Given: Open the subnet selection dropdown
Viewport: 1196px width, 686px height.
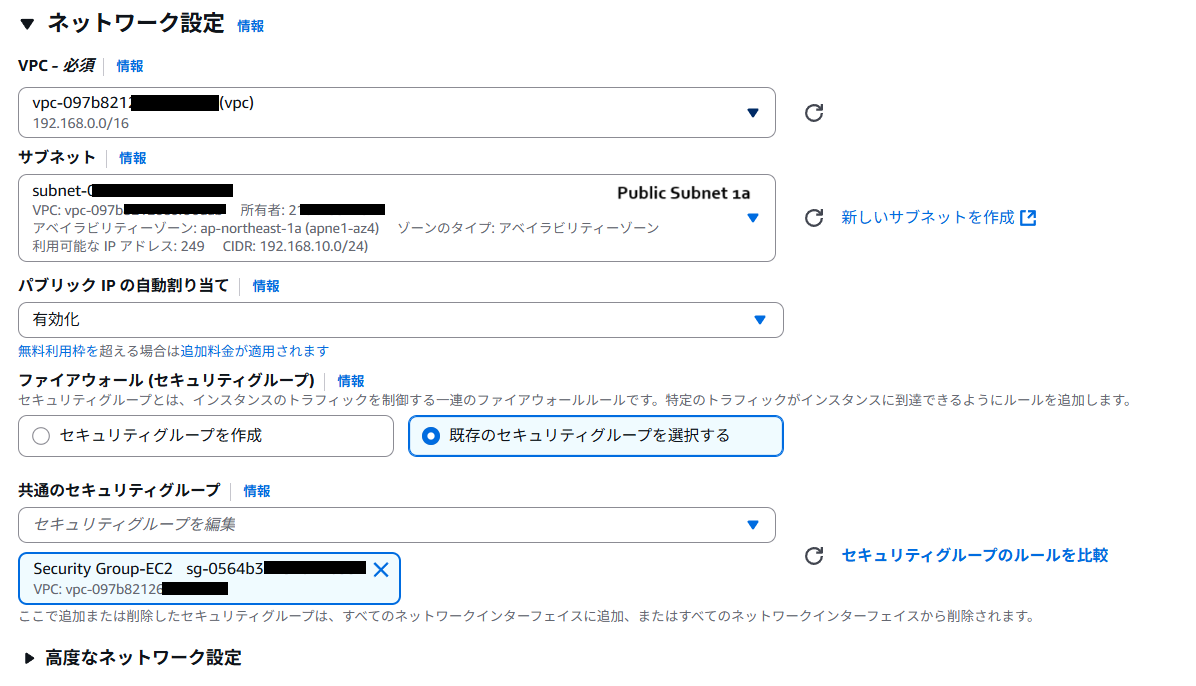Looking at the screenshot, I should pyautogui.click(x=753, y=217).
